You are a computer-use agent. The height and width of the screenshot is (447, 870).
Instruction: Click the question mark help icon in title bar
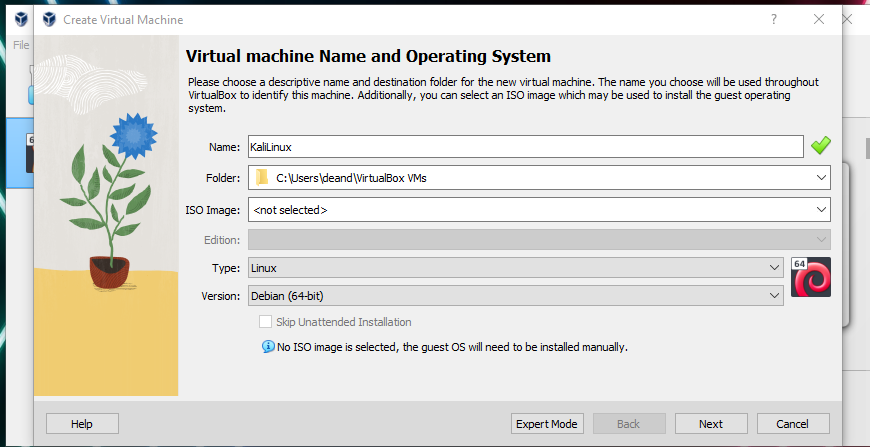pos(773,20)
